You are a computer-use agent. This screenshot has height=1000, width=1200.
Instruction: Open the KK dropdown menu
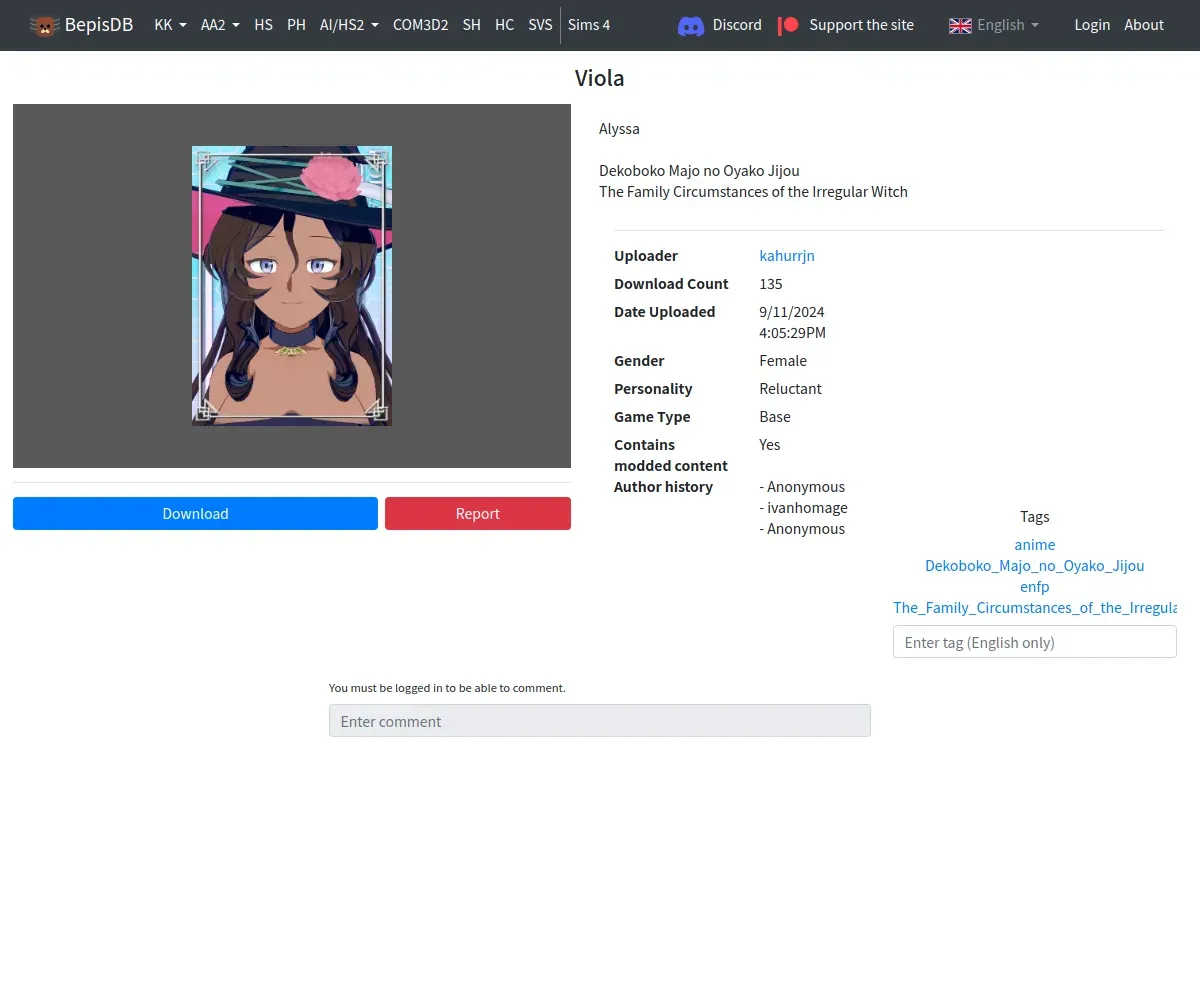coord(171,25)
